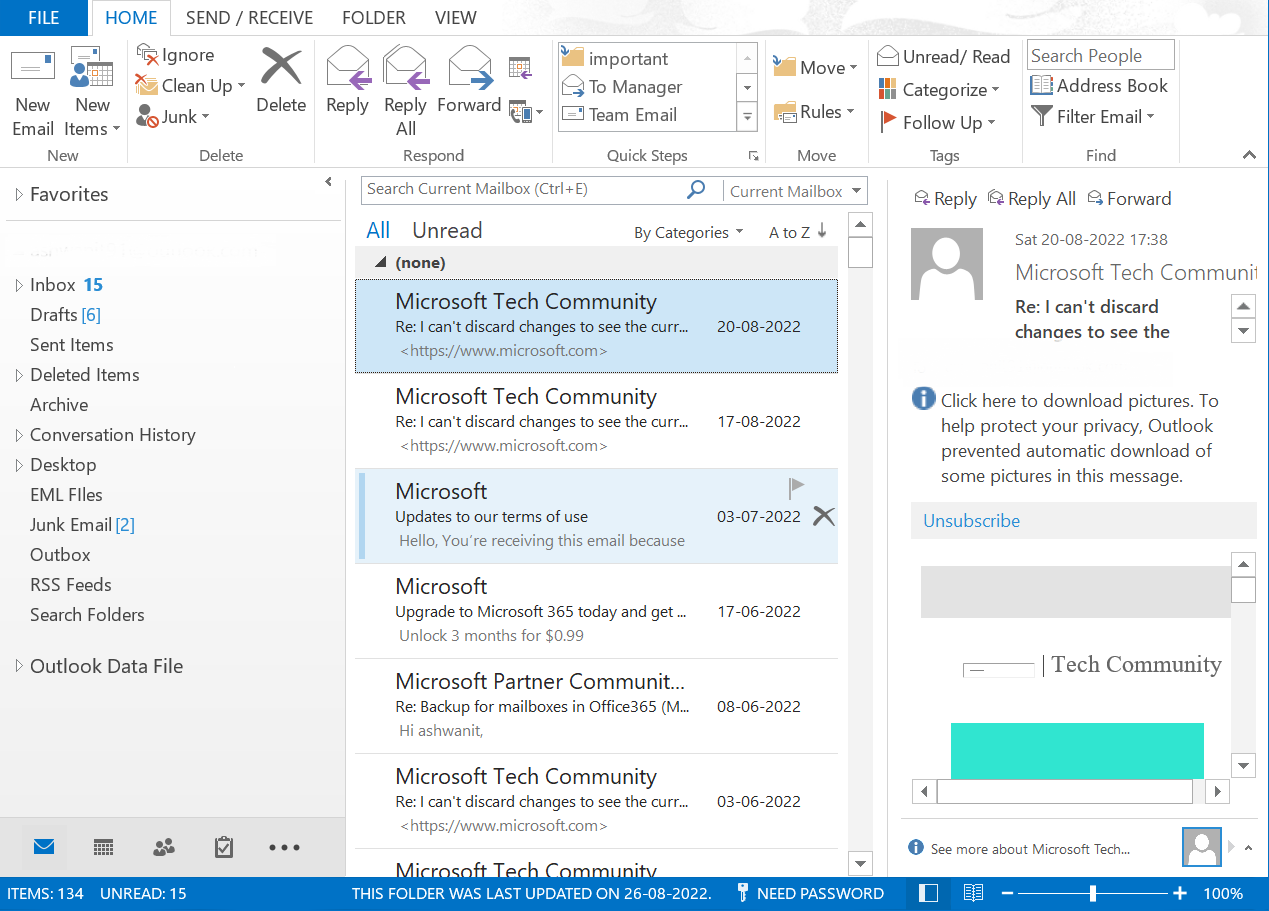
Task: Open the Rules dropdown
Action: coord(814,112)
